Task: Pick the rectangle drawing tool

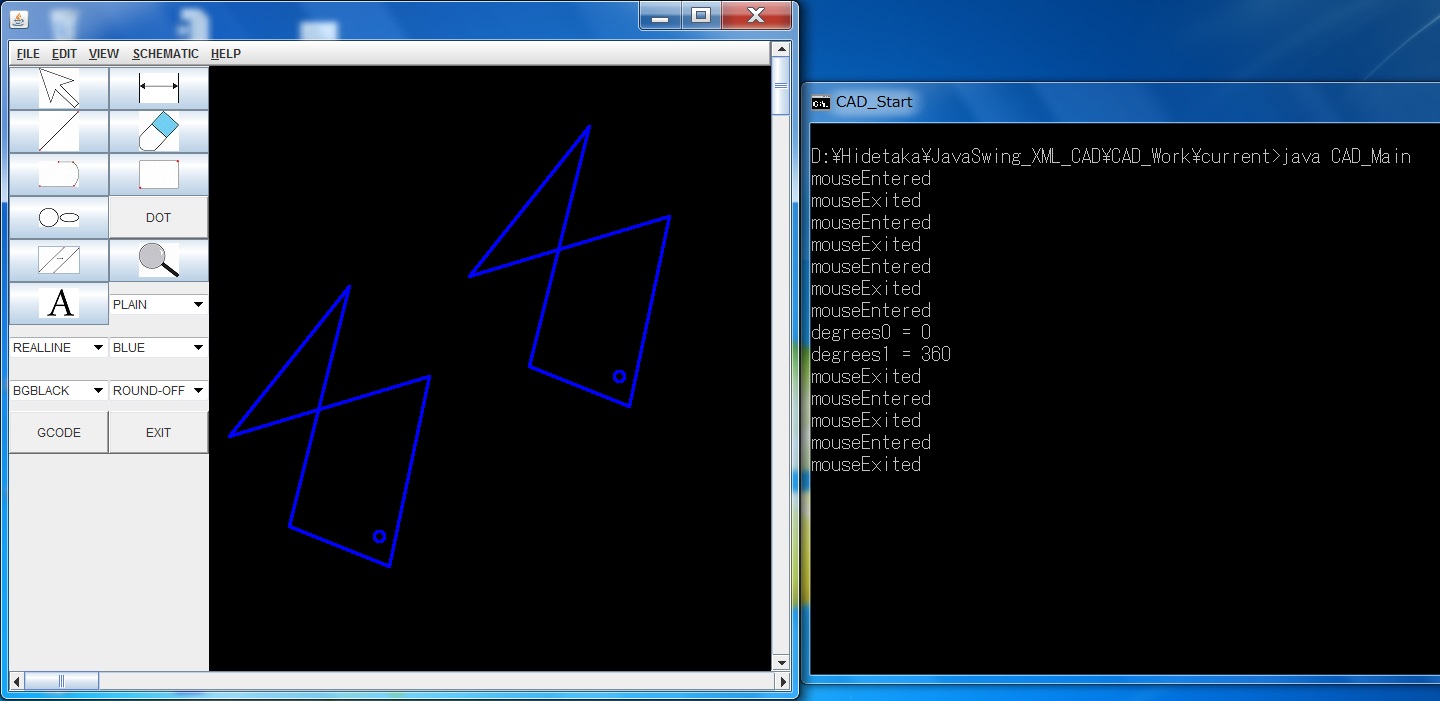Action: click(158, 174)
